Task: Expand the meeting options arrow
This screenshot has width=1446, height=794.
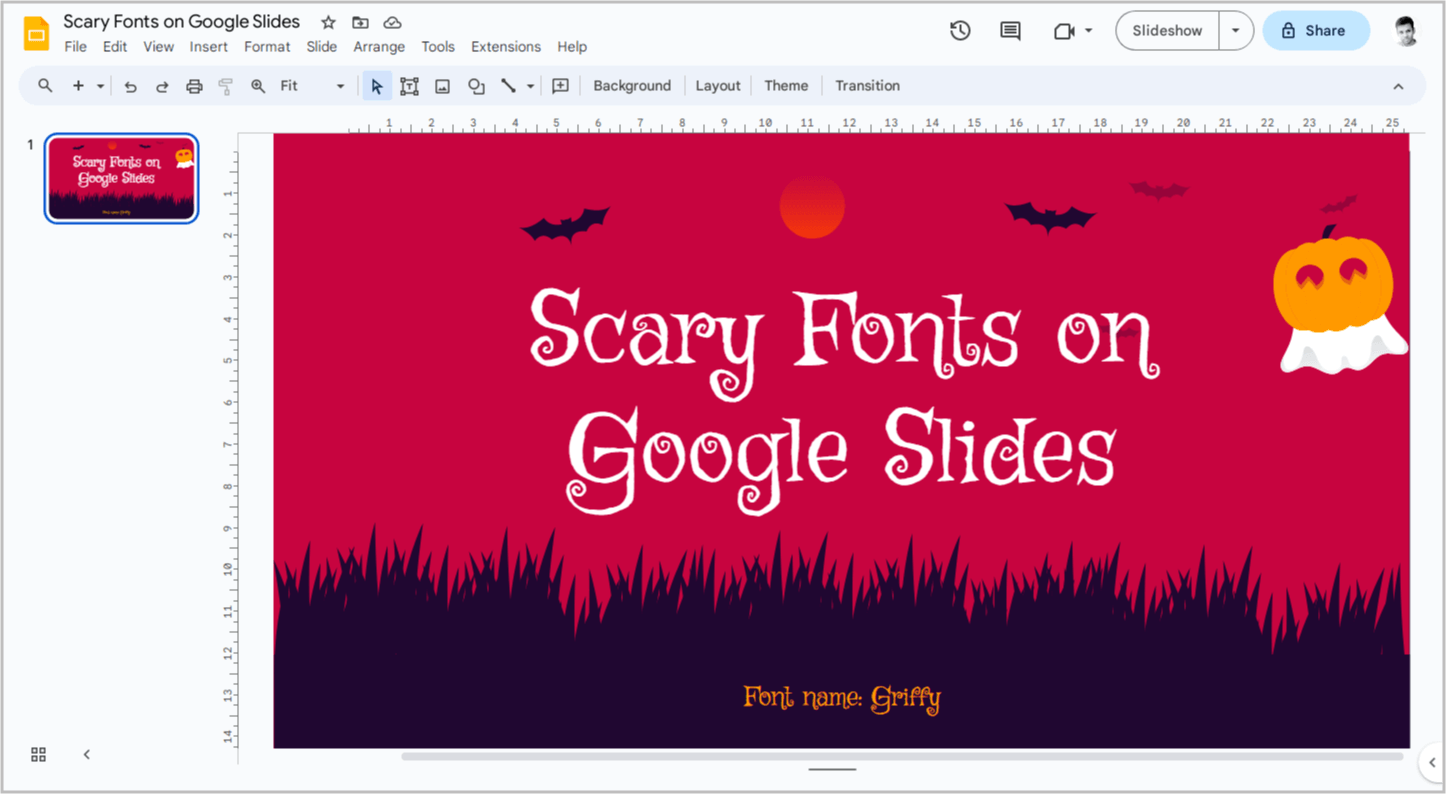Action: pos(1088,31)
